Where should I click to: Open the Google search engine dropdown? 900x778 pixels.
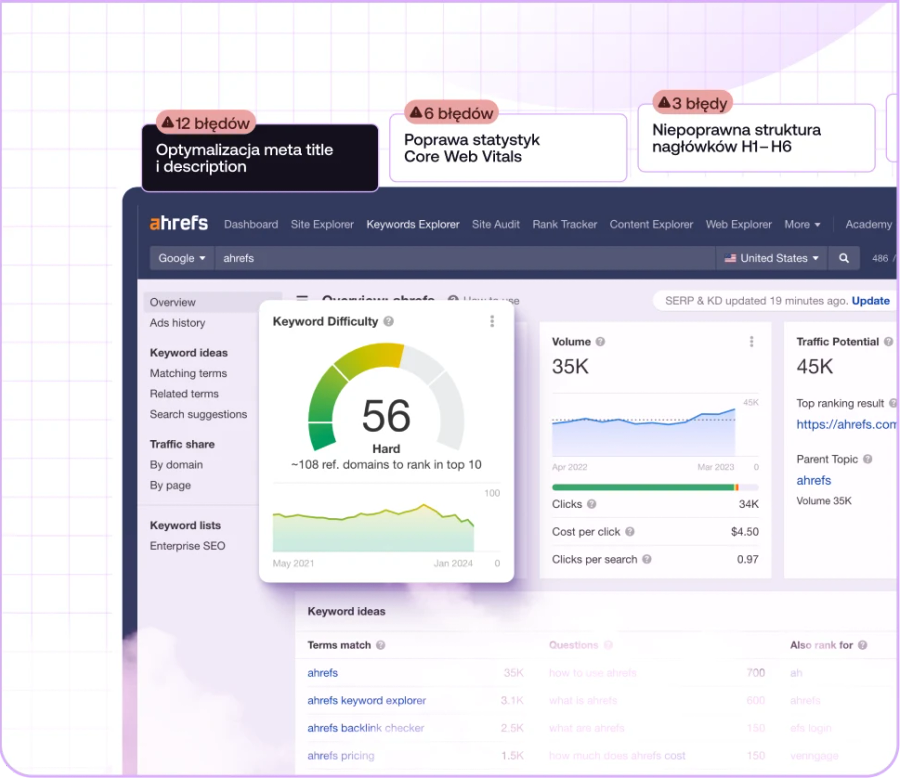coord(181,258)
